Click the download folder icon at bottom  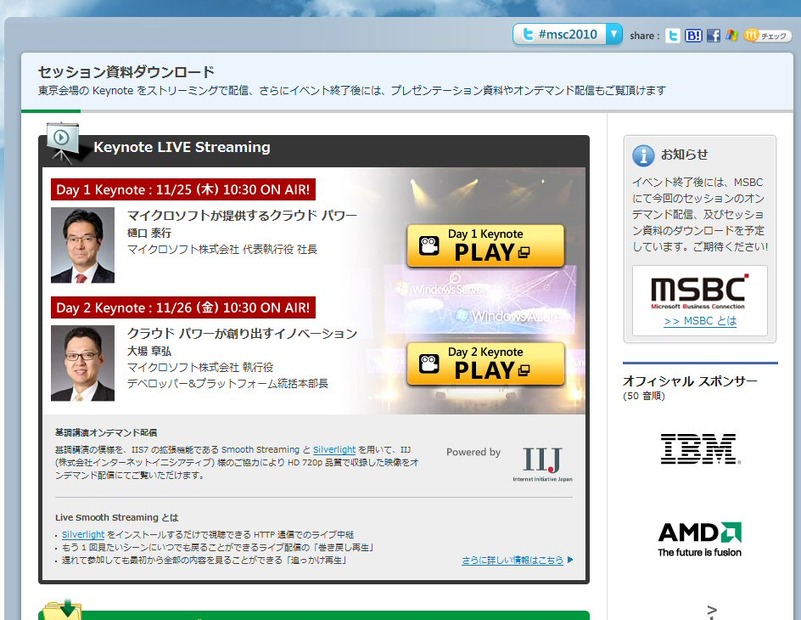click(62, 610)
